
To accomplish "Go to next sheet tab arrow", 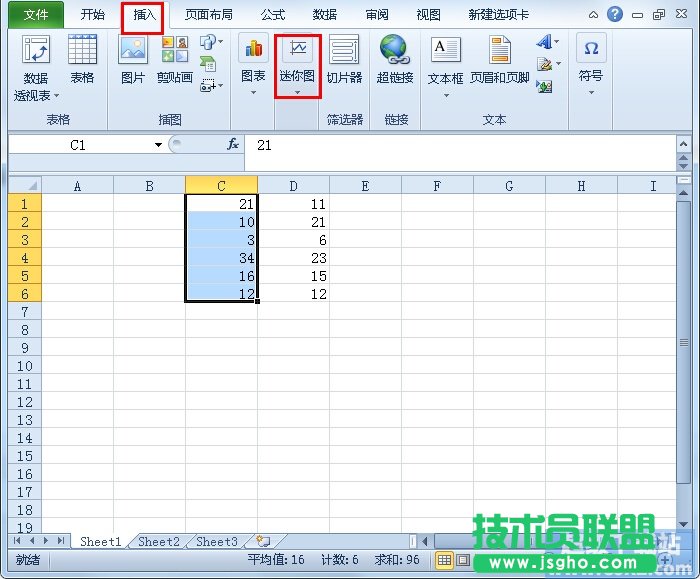I will tap(46, 541).
